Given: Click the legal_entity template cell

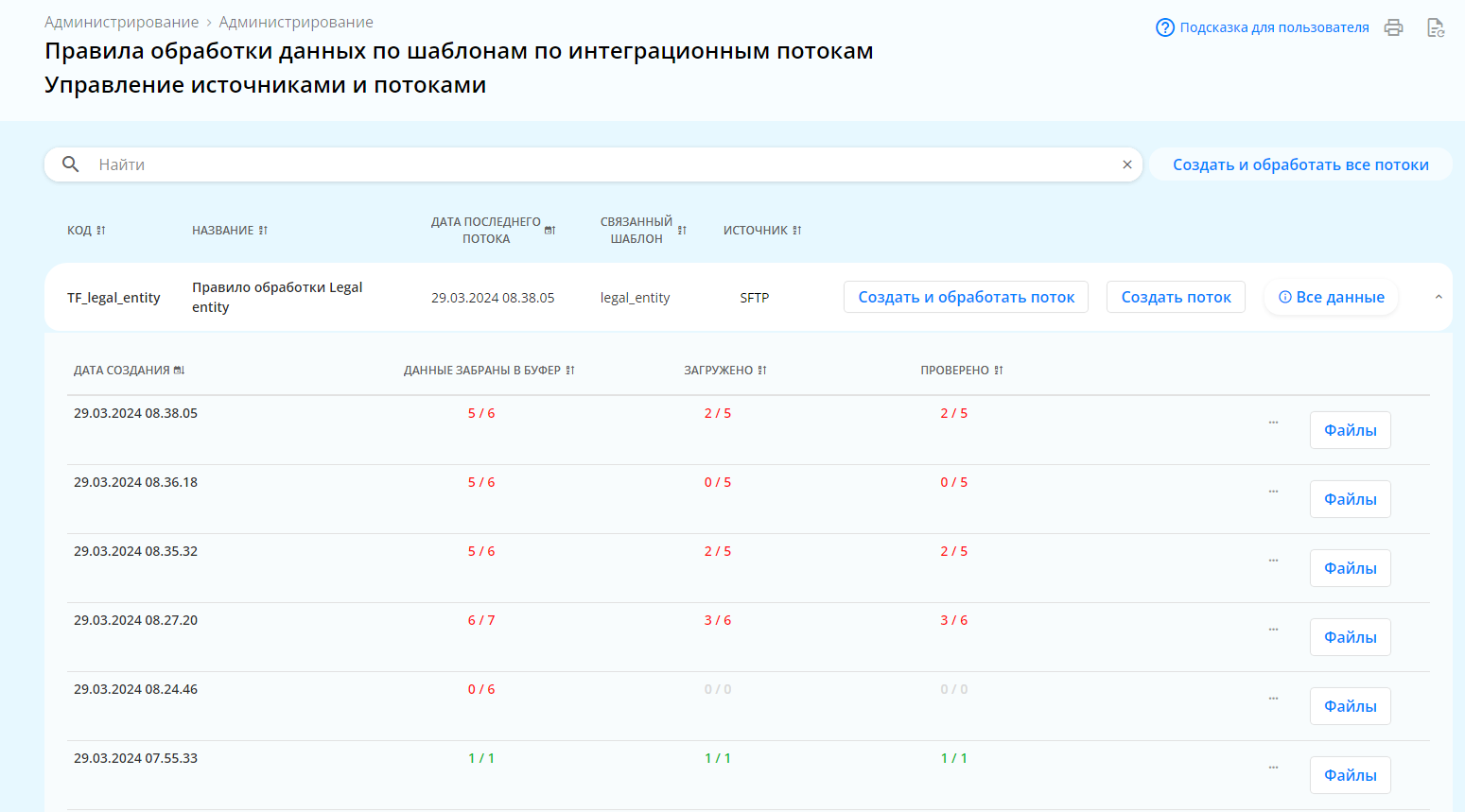Looking at the screenshot, I should 635,298.
